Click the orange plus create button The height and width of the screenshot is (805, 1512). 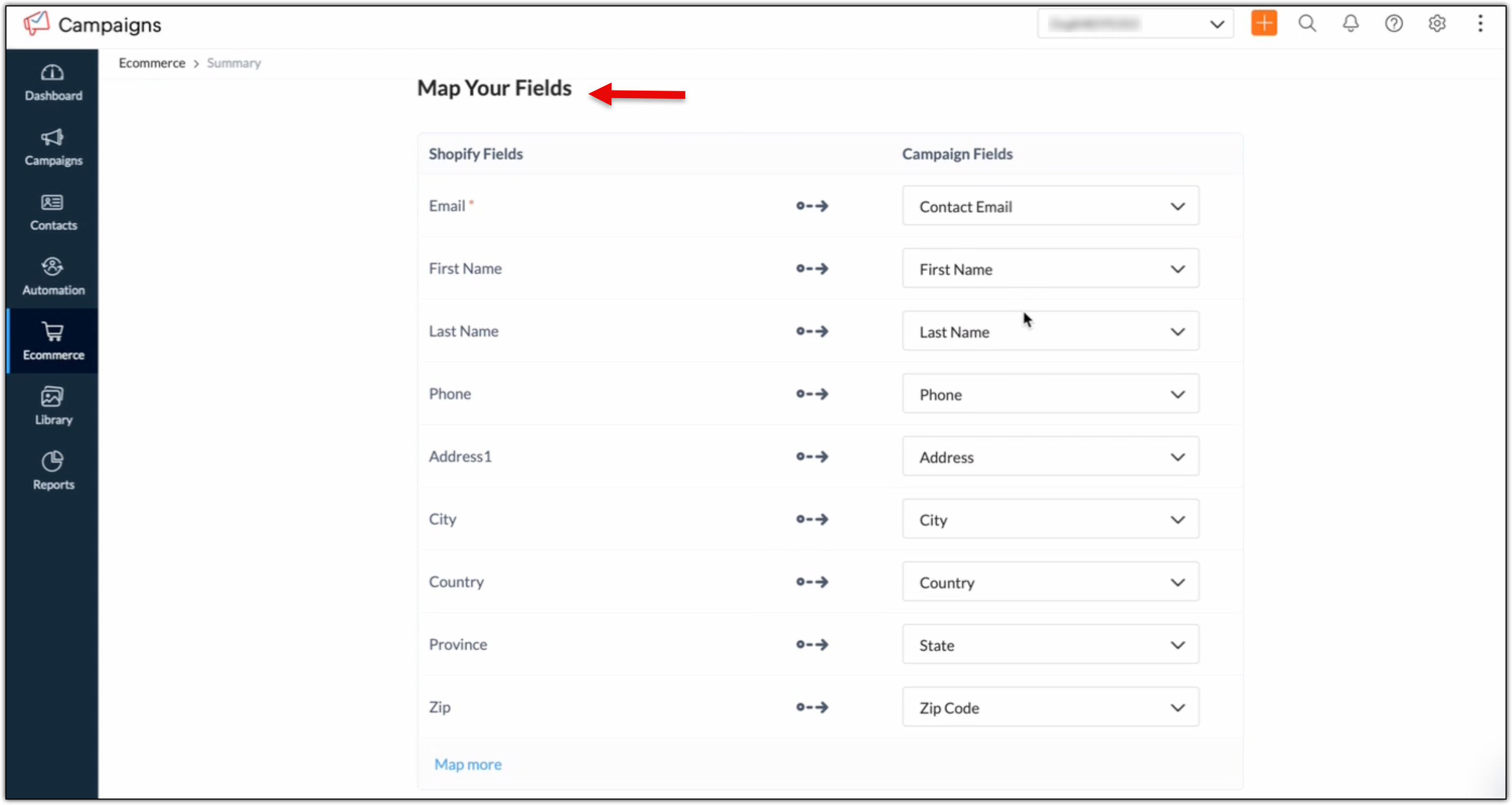[x=1264, y=23]
